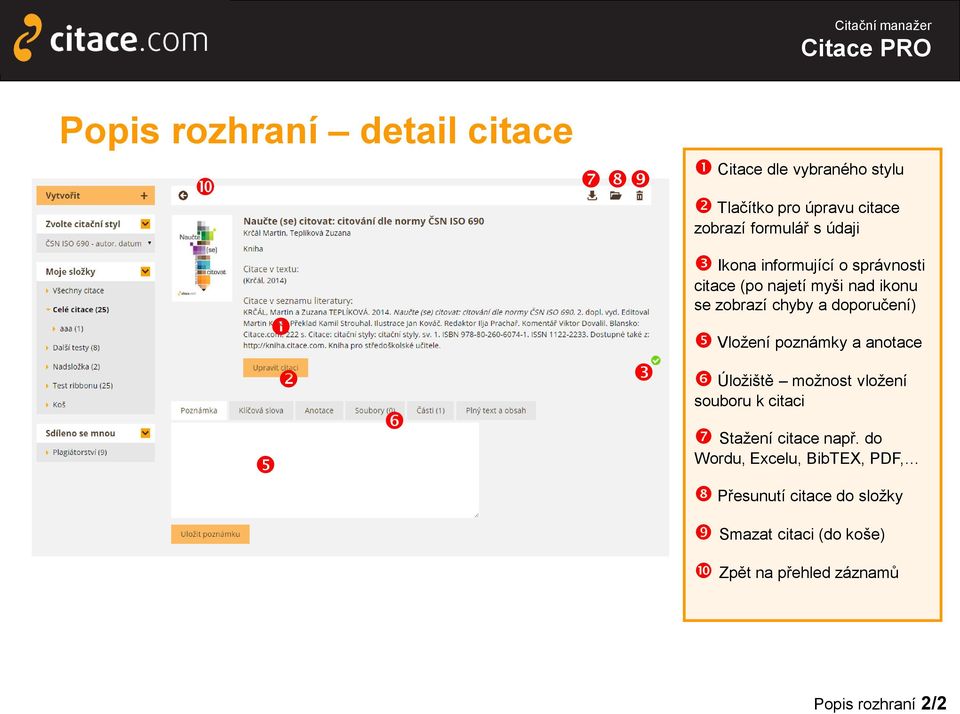Open the Nadsložka (2) folder
The height and width of the screenshot is (714, 960).
click(76, 367)
